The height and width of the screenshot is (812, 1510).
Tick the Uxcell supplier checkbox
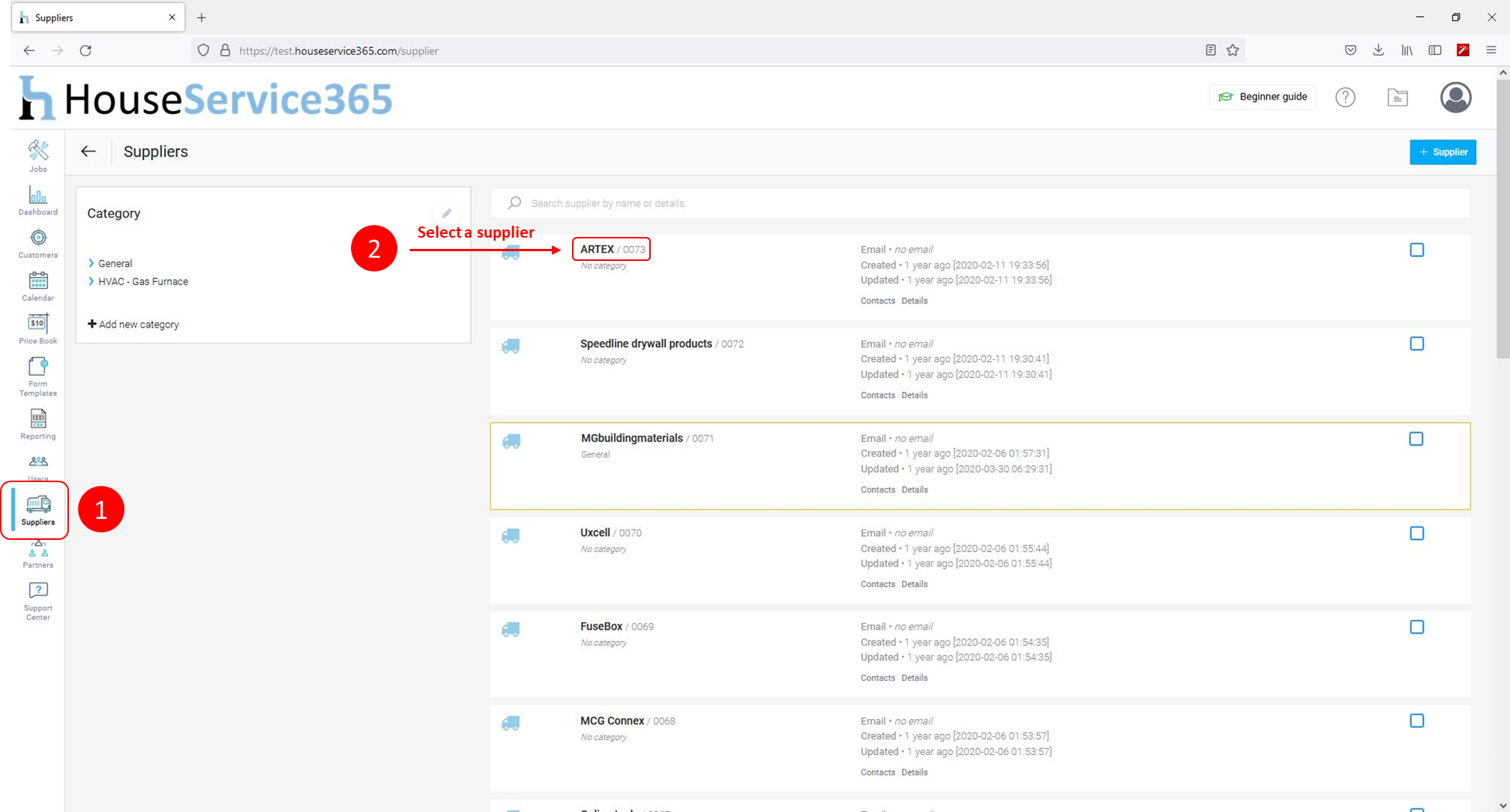1417,533
